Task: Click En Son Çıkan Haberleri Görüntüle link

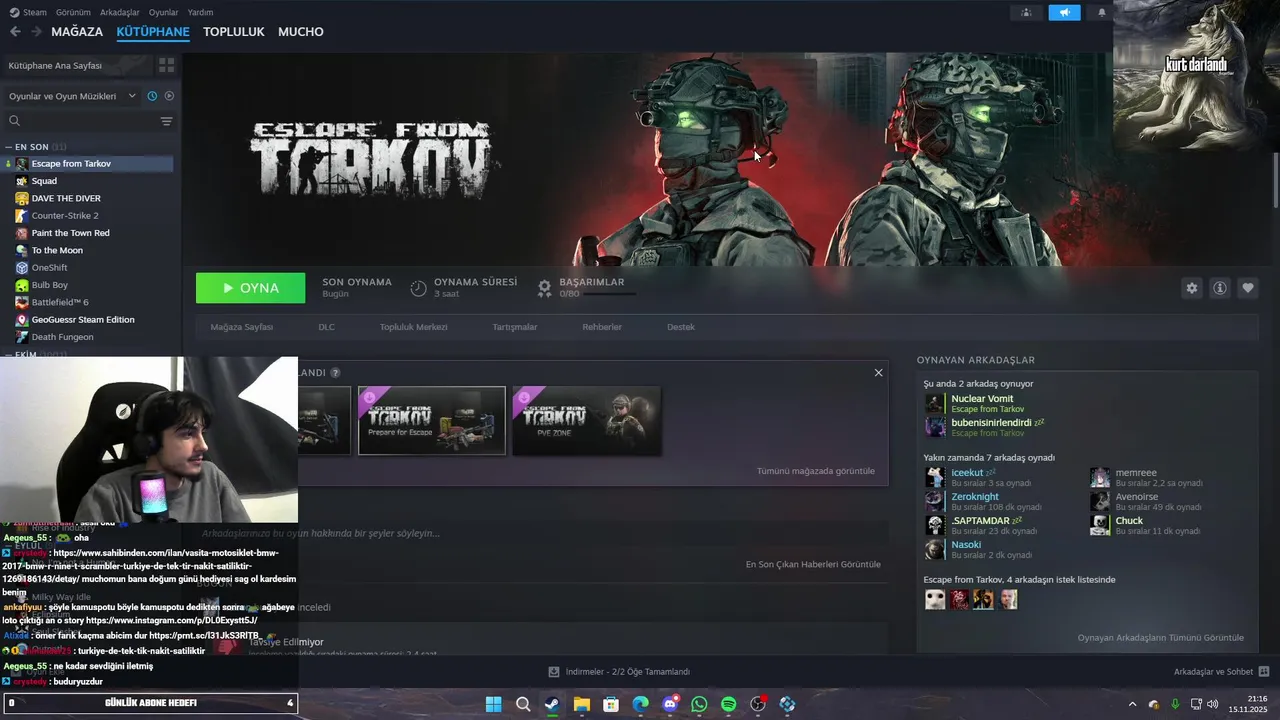Action: pos(813,564)
